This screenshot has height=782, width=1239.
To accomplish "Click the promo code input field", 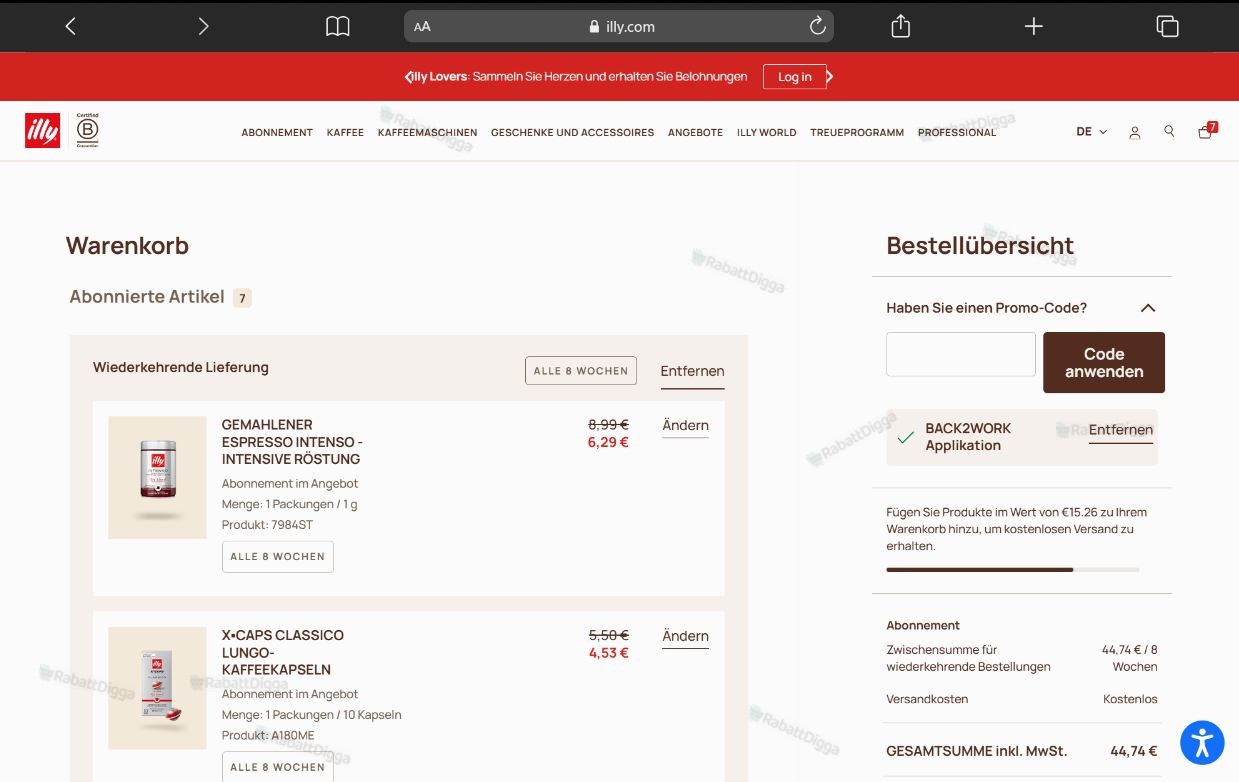I will pyautogui.click(x=961, y=354).
